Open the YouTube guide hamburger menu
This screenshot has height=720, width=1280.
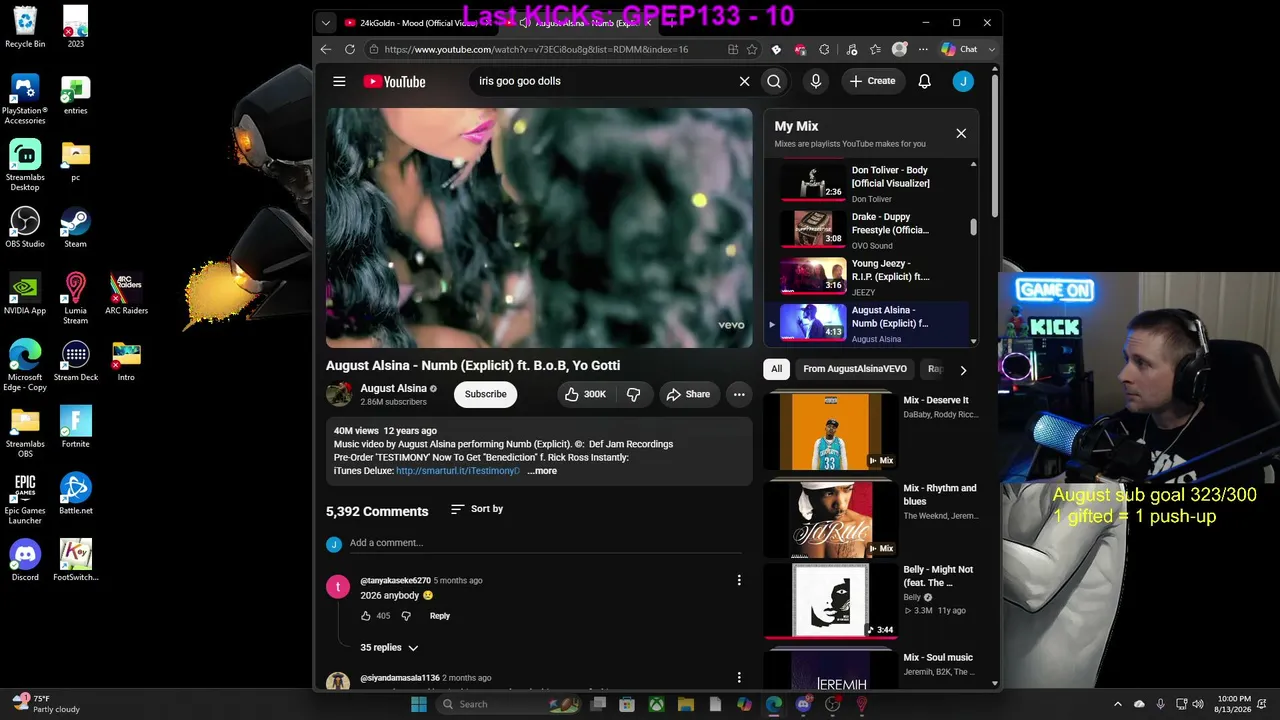point(339,81)
